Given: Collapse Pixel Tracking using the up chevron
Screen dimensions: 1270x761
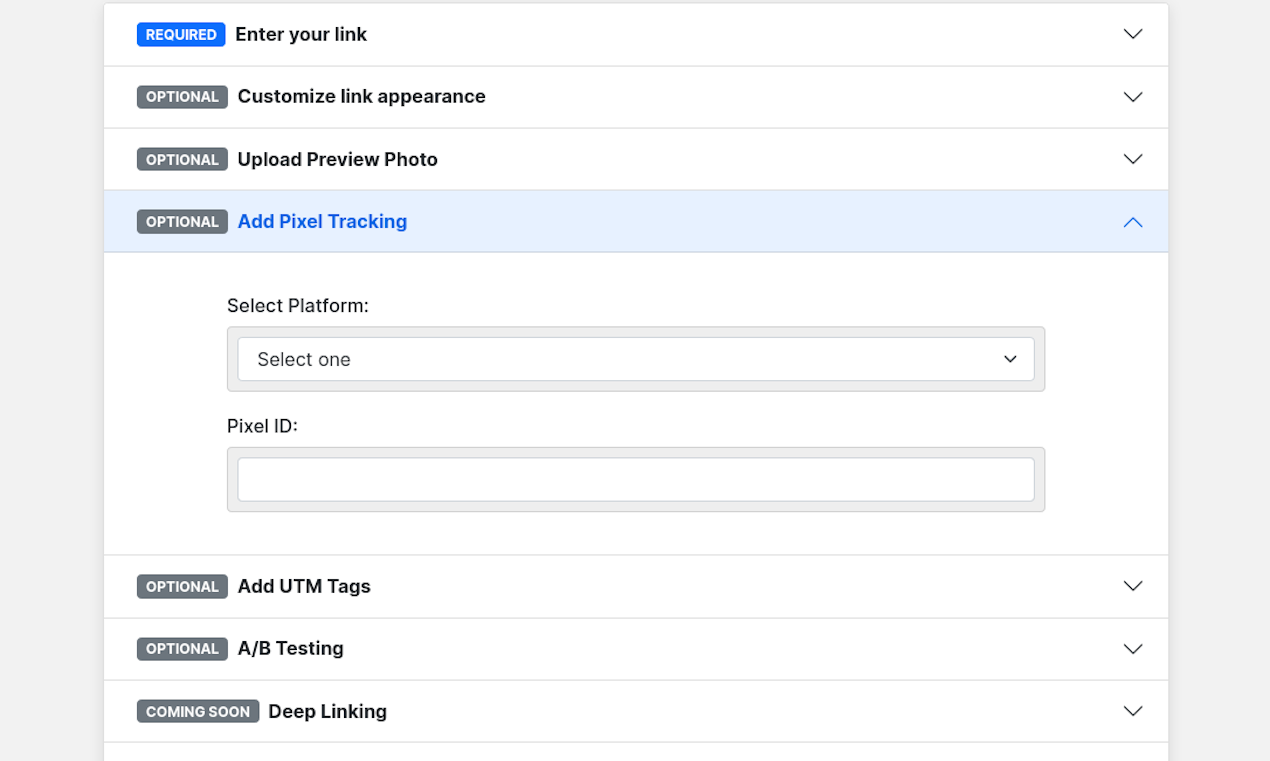Looking at the screenshot, I should 1132,222.
